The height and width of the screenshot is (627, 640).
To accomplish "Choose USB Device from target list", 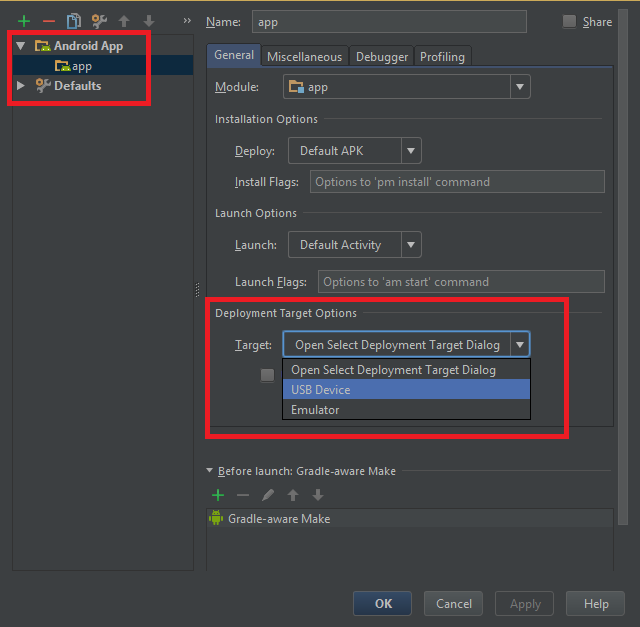I will coord(407,389).
